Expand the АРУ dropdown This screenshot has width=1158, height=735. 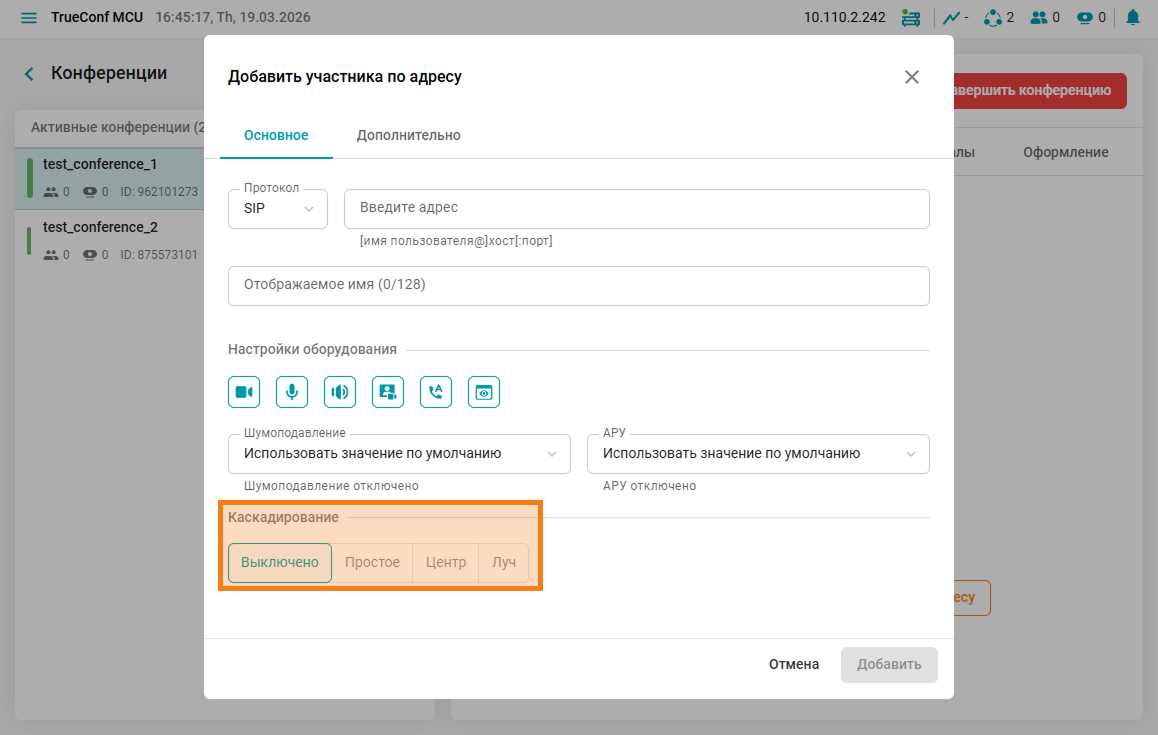(x=758, y=453)
